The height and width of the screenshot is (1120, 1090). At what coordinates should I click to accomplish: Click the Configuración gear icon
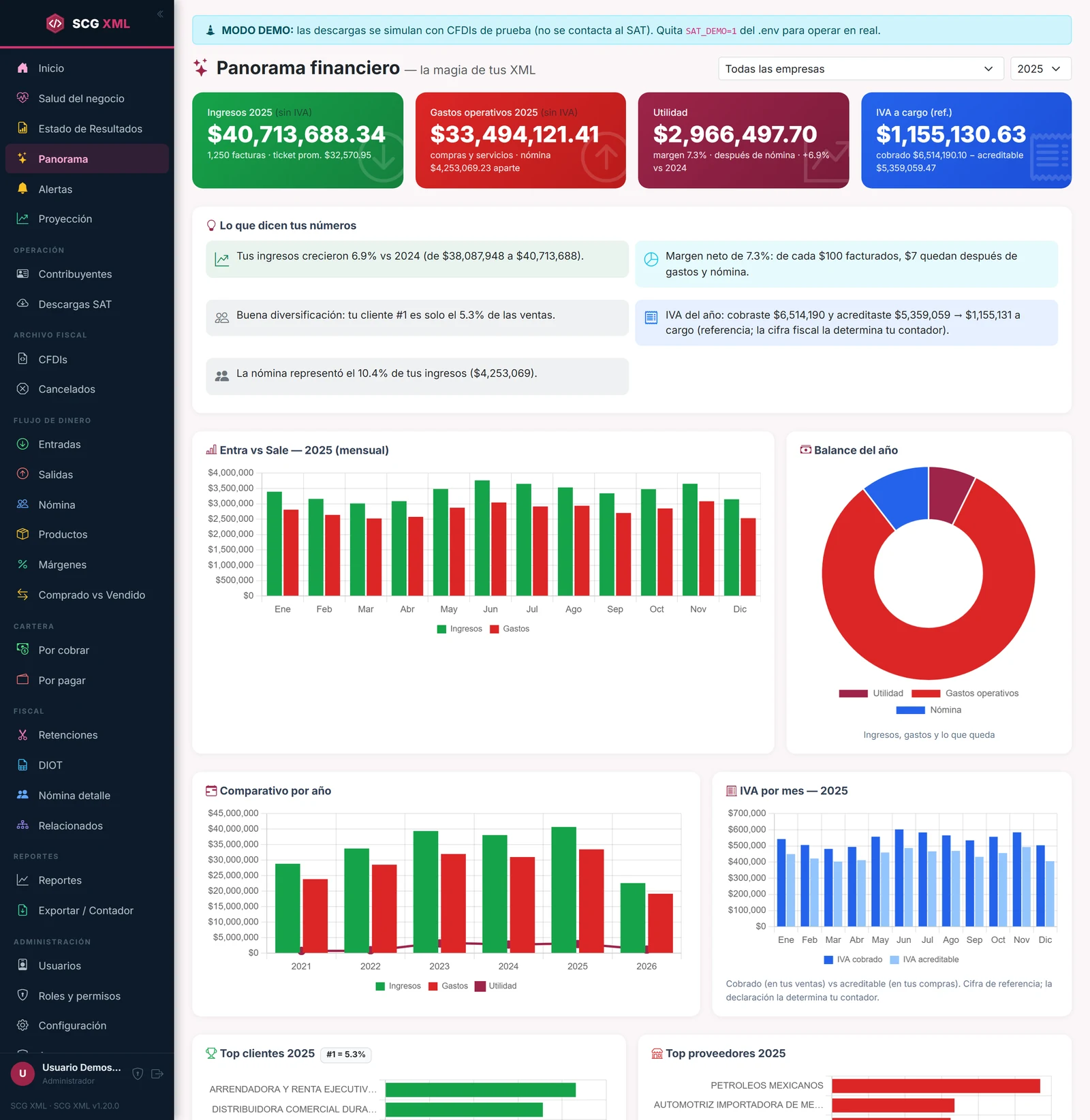(22, 1025)
